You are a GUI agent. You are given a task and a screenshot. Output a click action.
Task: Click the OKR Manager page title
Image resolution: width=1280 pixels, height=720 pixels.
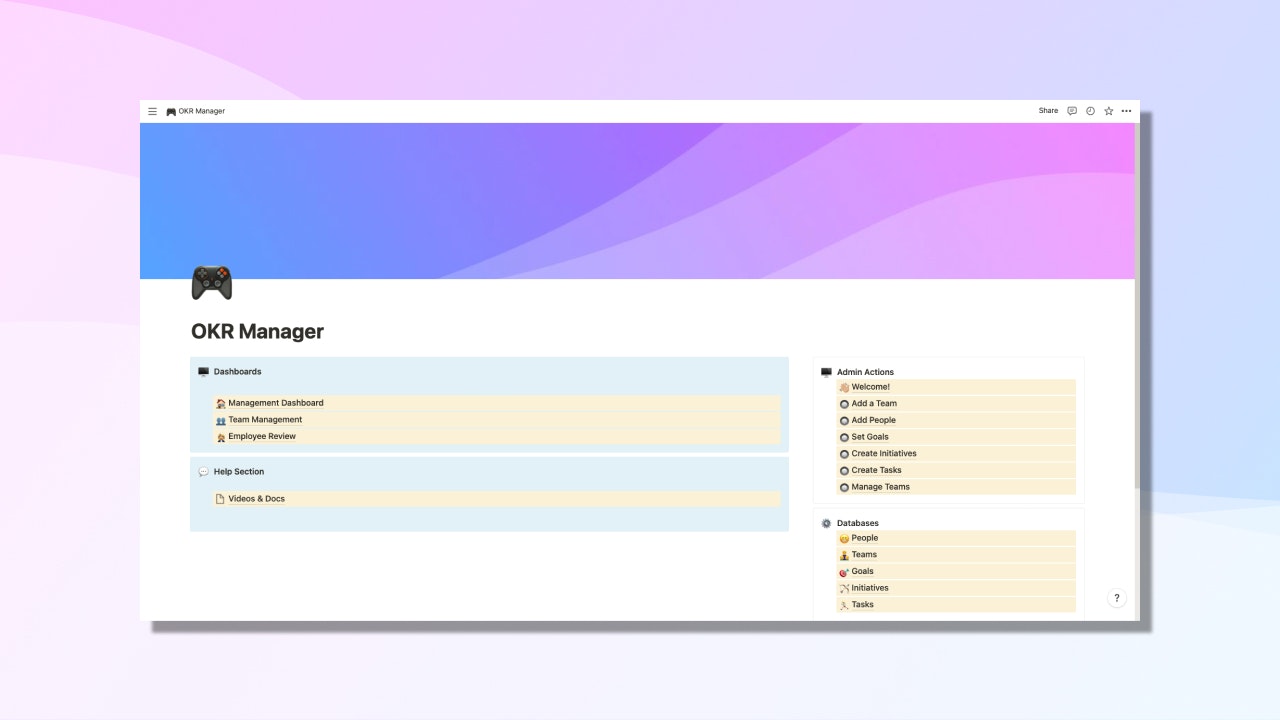tap(257, 331)
